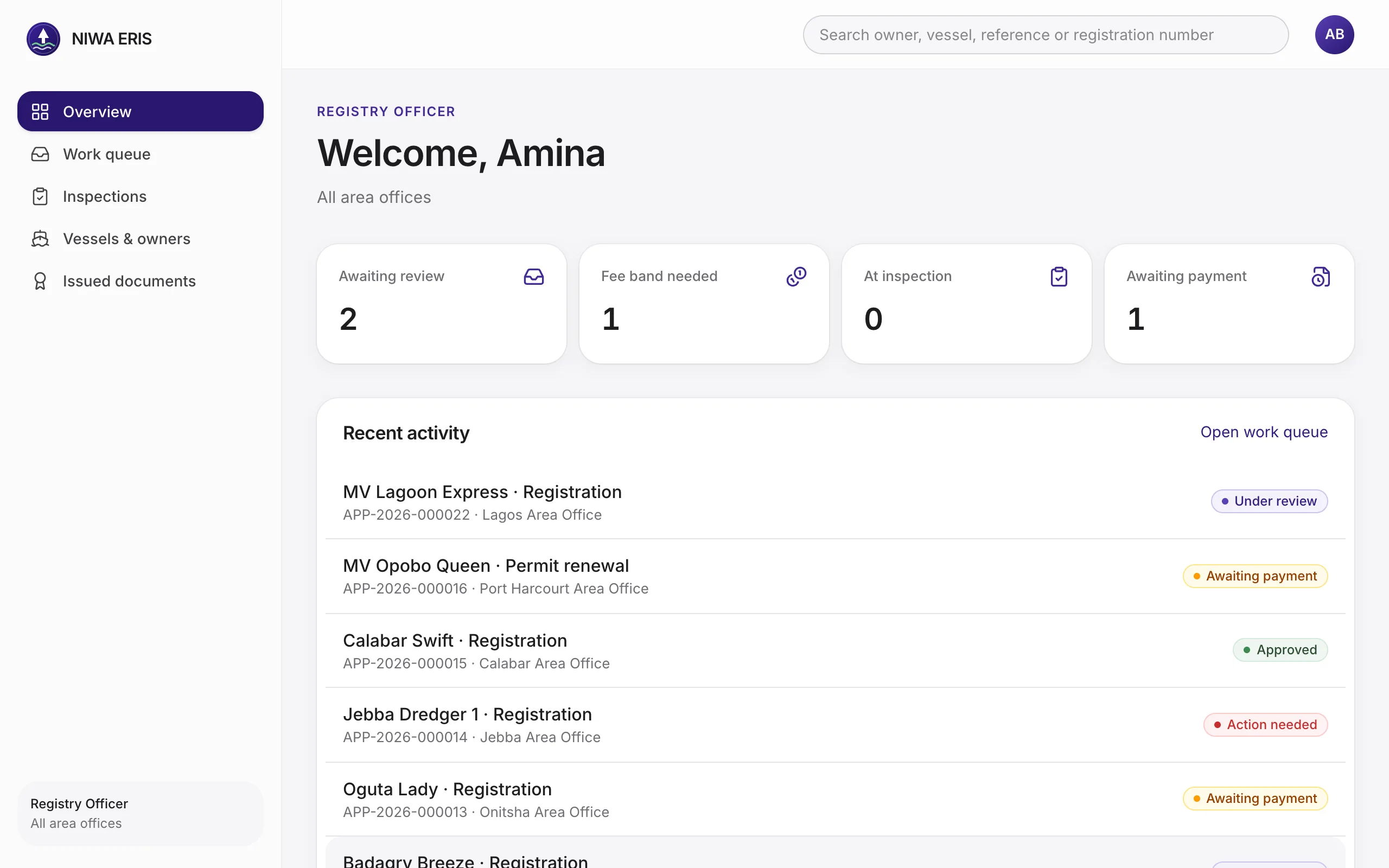The image size is (1389, 868).
Task: Click the Approved status badge
Action: coord(1280,650)
